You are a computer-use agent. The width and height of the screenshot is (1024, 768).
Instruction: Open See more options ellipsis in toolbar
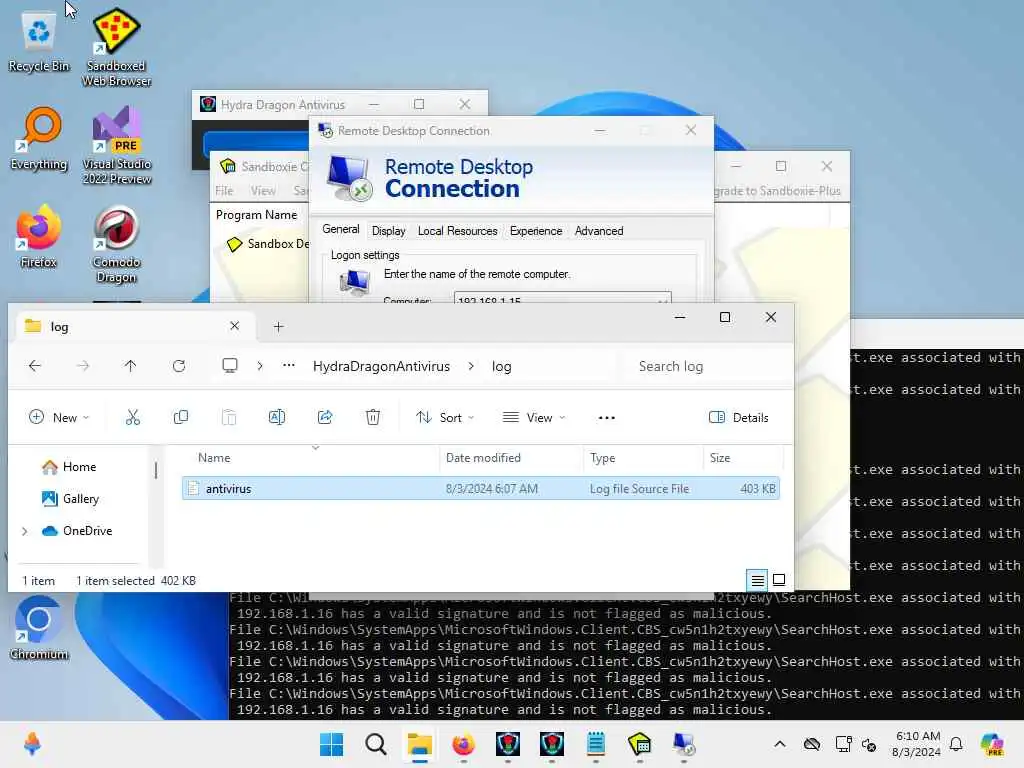607,417
